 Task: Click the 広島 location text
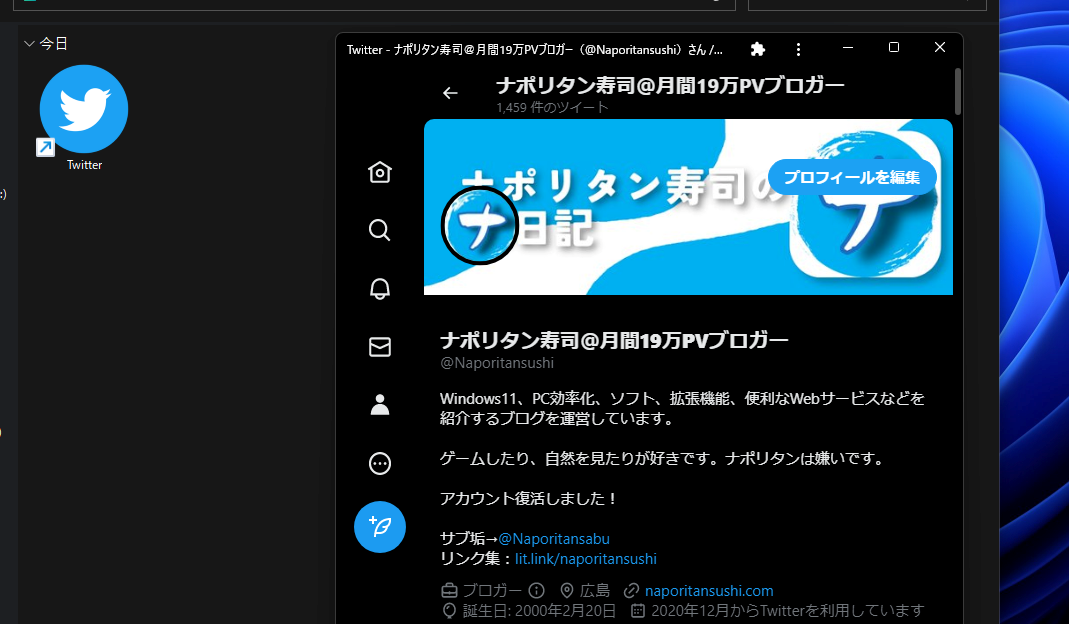(x=595, y=591)
